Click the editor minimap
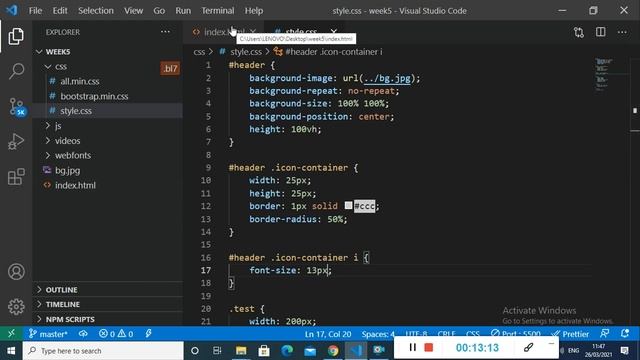Viewport: 640px width, 360px height. point(604,75)
